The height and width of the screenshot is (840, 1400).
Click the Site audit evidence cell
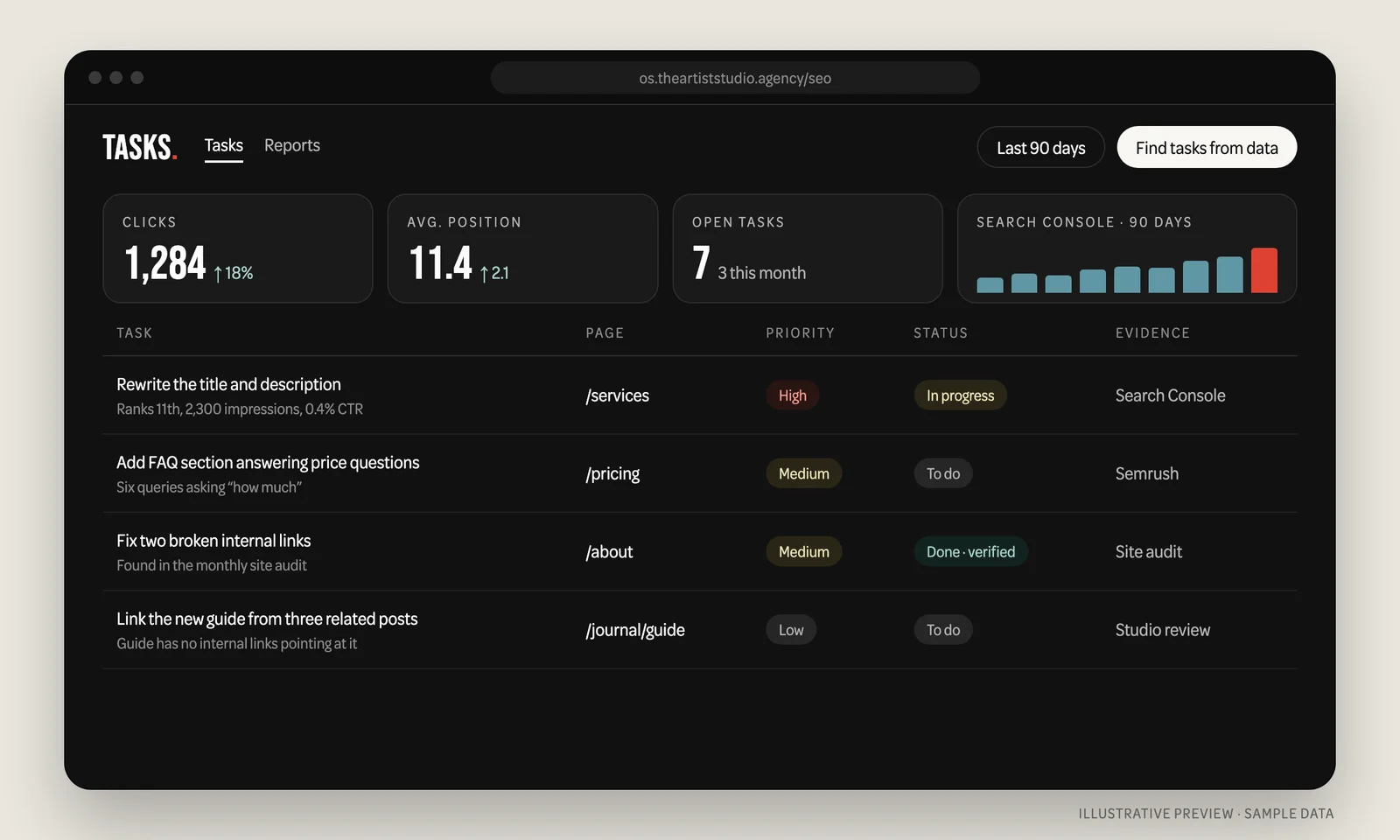1149,552
